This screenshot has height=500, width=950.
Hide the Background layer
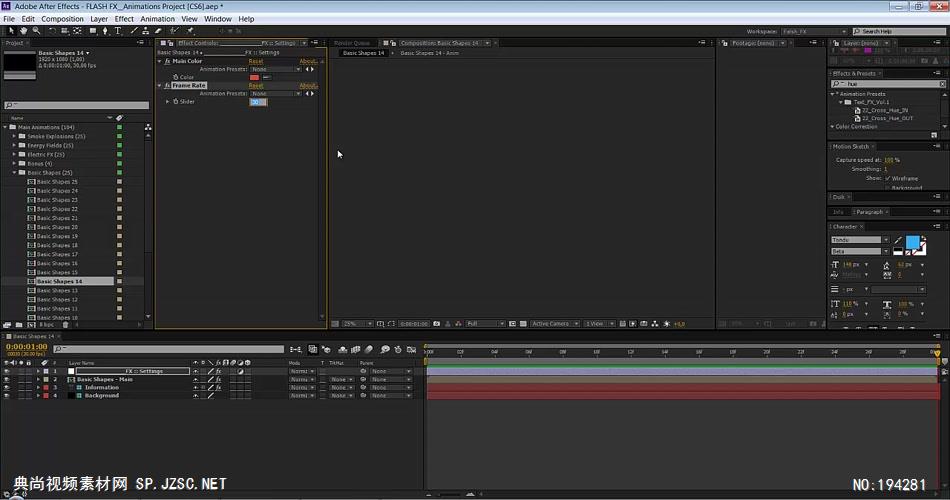pos(7,395)
